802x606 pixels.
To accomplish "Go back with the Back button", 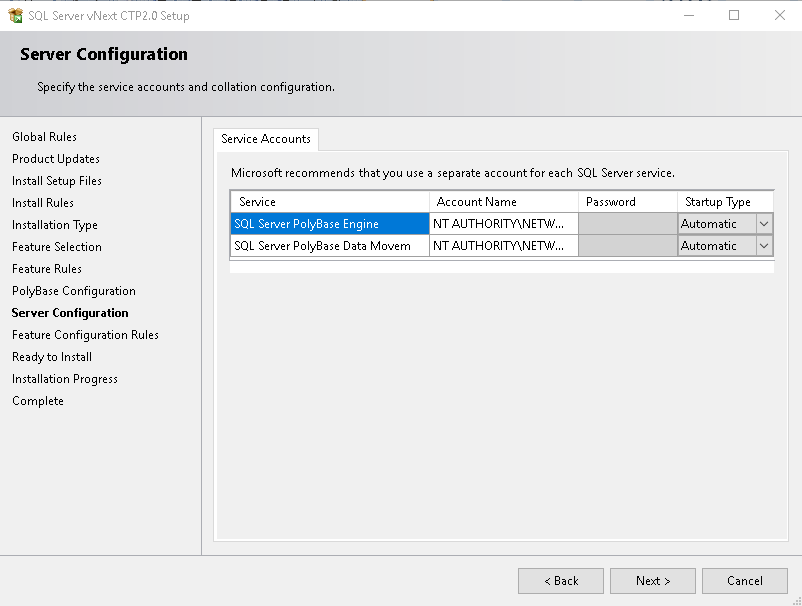I will tap(561, 581).
